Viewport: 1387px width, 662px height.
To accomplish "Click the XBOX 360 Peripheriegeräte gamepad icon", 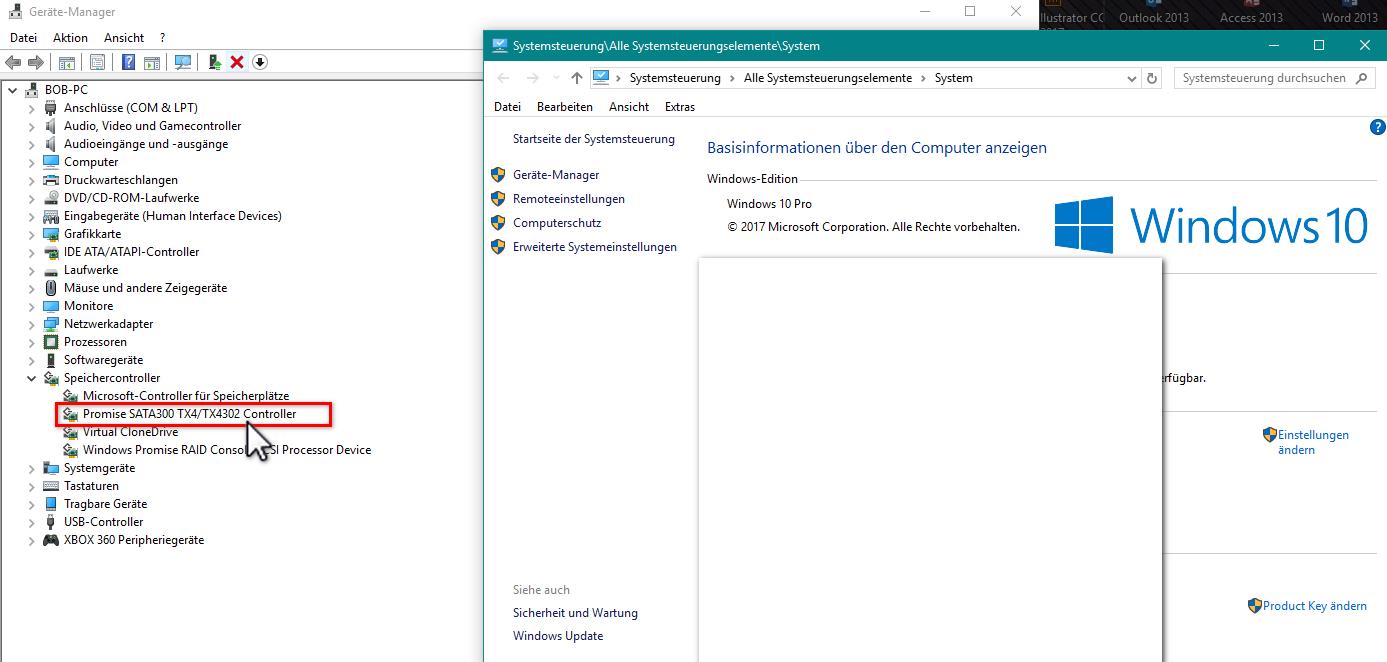I will tap(51, 540).
